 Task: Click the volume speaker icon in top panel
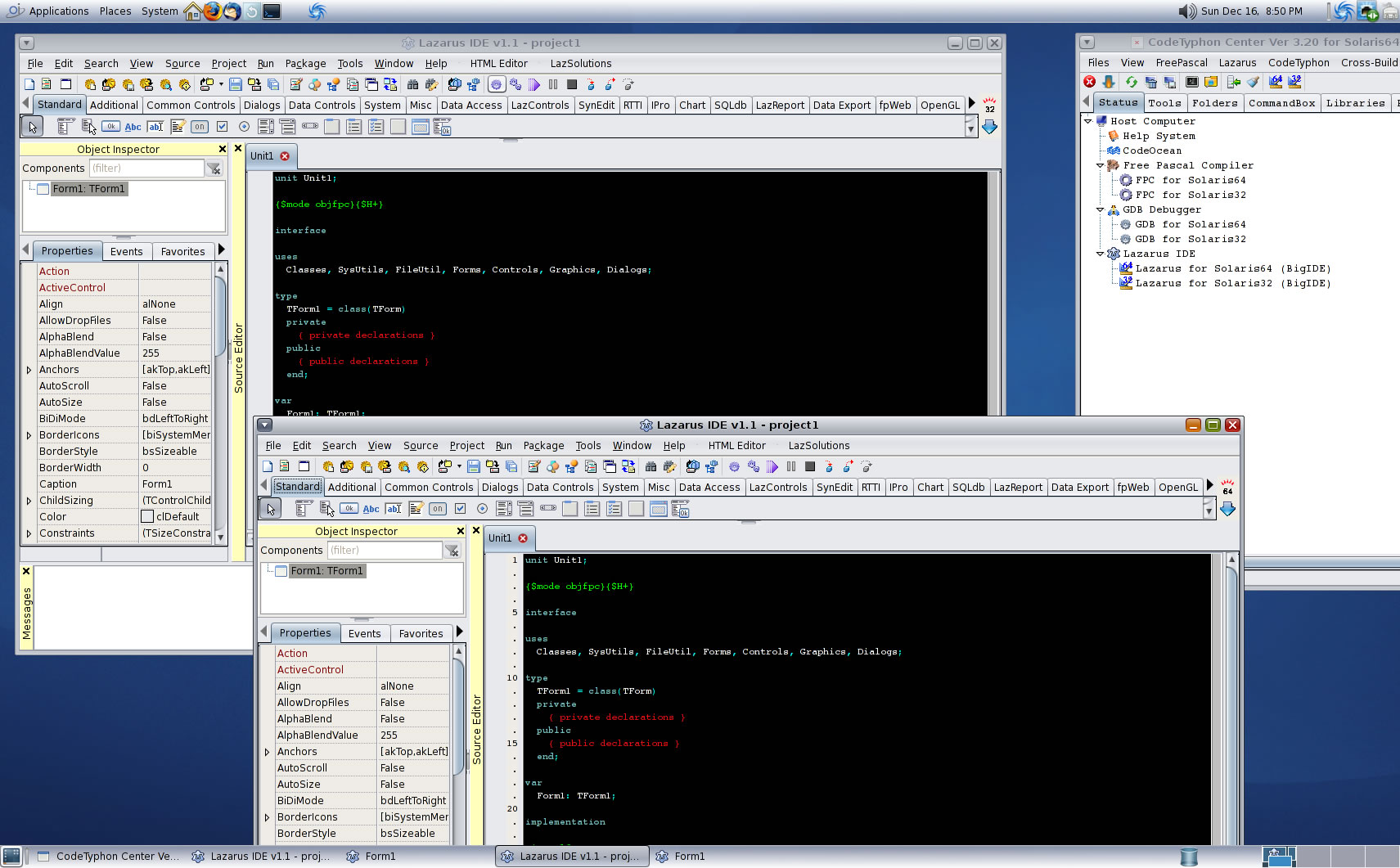tap(1187, 11)
